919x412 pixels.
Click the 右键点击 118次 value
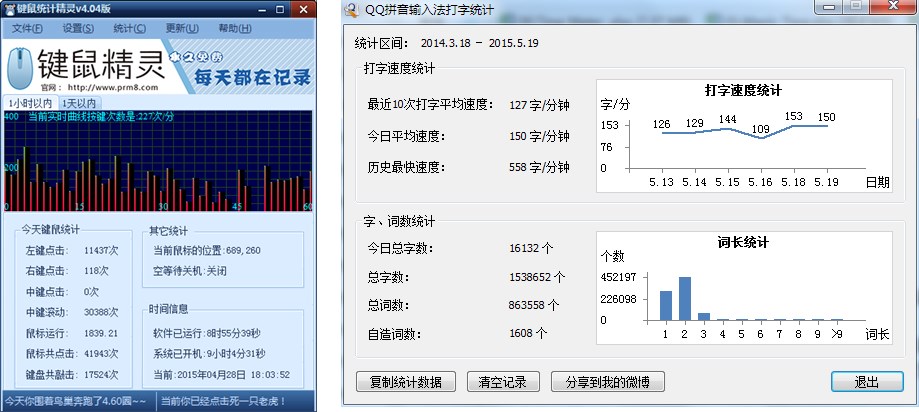click(x=96, y=271)
